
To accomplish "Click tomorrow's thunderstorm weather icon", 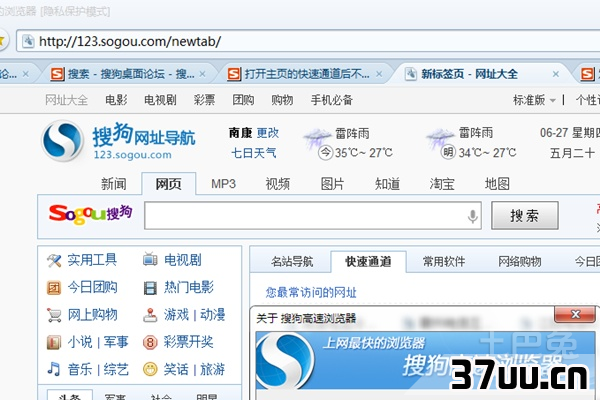I will coord(440,138).
